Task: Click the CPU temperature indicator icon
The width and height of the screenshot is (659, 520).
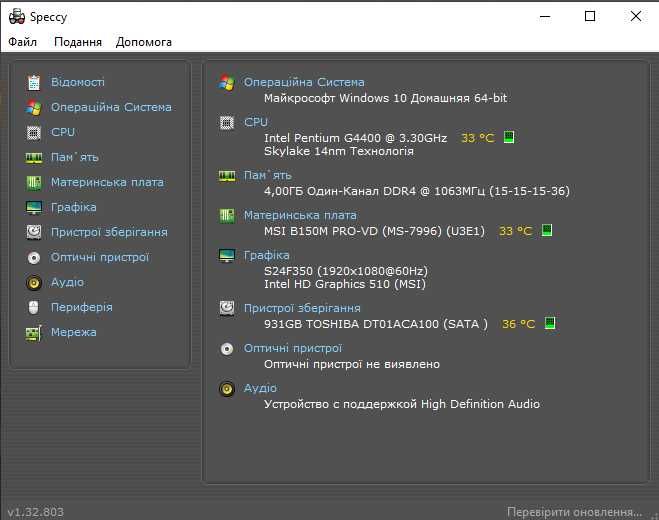Action: [509, 137]
